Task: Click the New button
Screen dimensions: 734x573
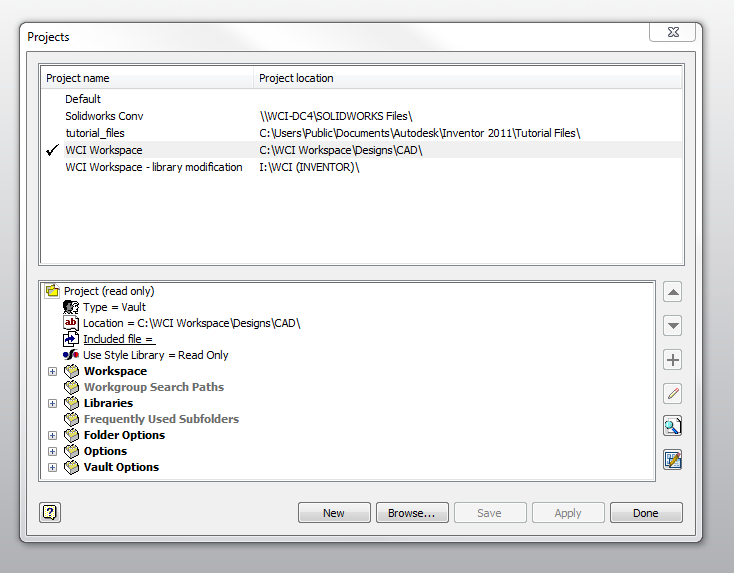Action: (334, 513)
